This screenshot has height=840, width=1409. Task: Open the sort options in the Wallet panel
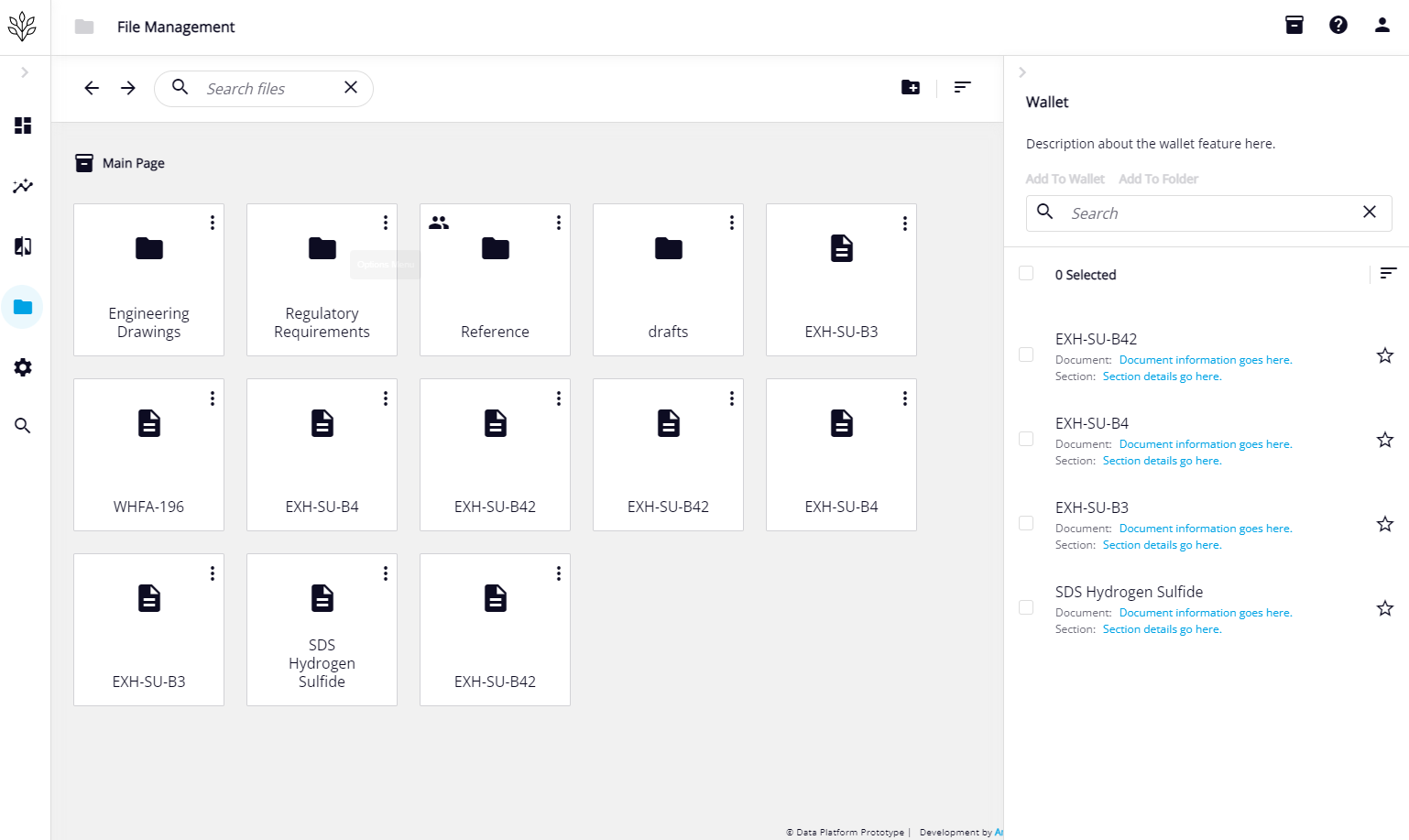coord(1388,272)
